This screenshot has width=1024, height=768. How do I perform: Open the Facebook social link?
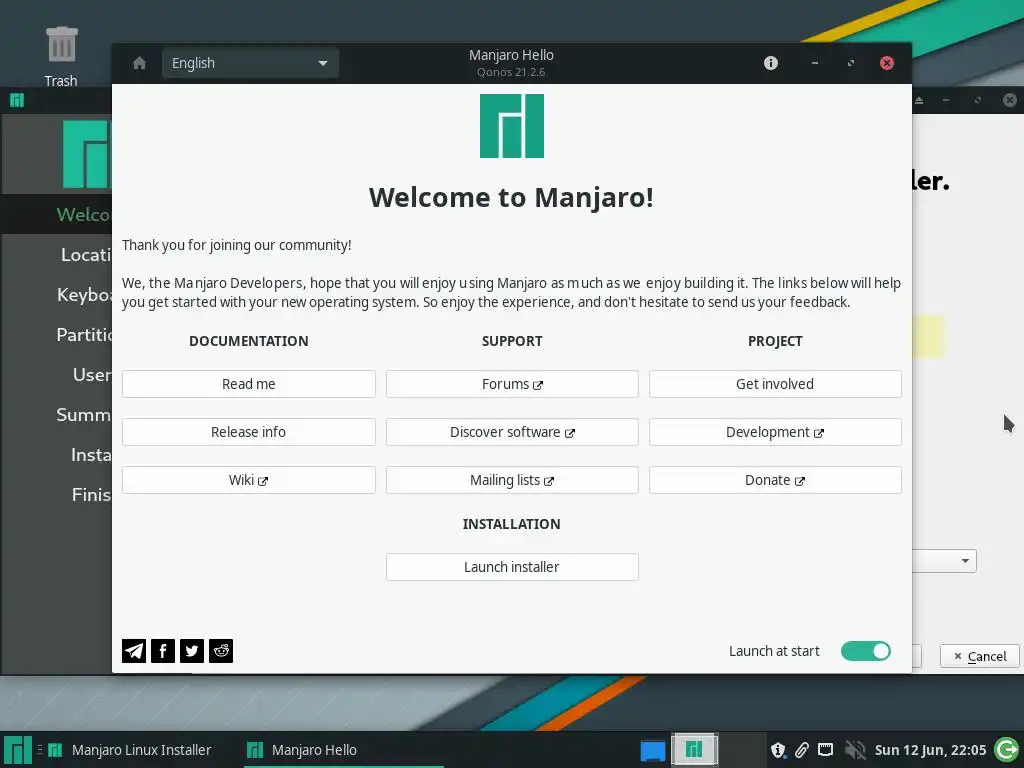tap(163, 650)
